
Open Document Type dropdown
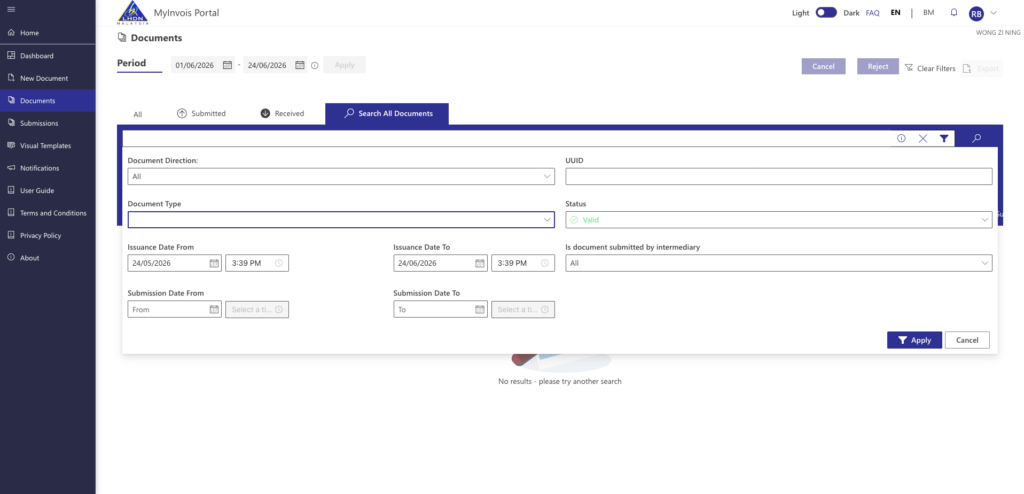click(x=341, y=220)
